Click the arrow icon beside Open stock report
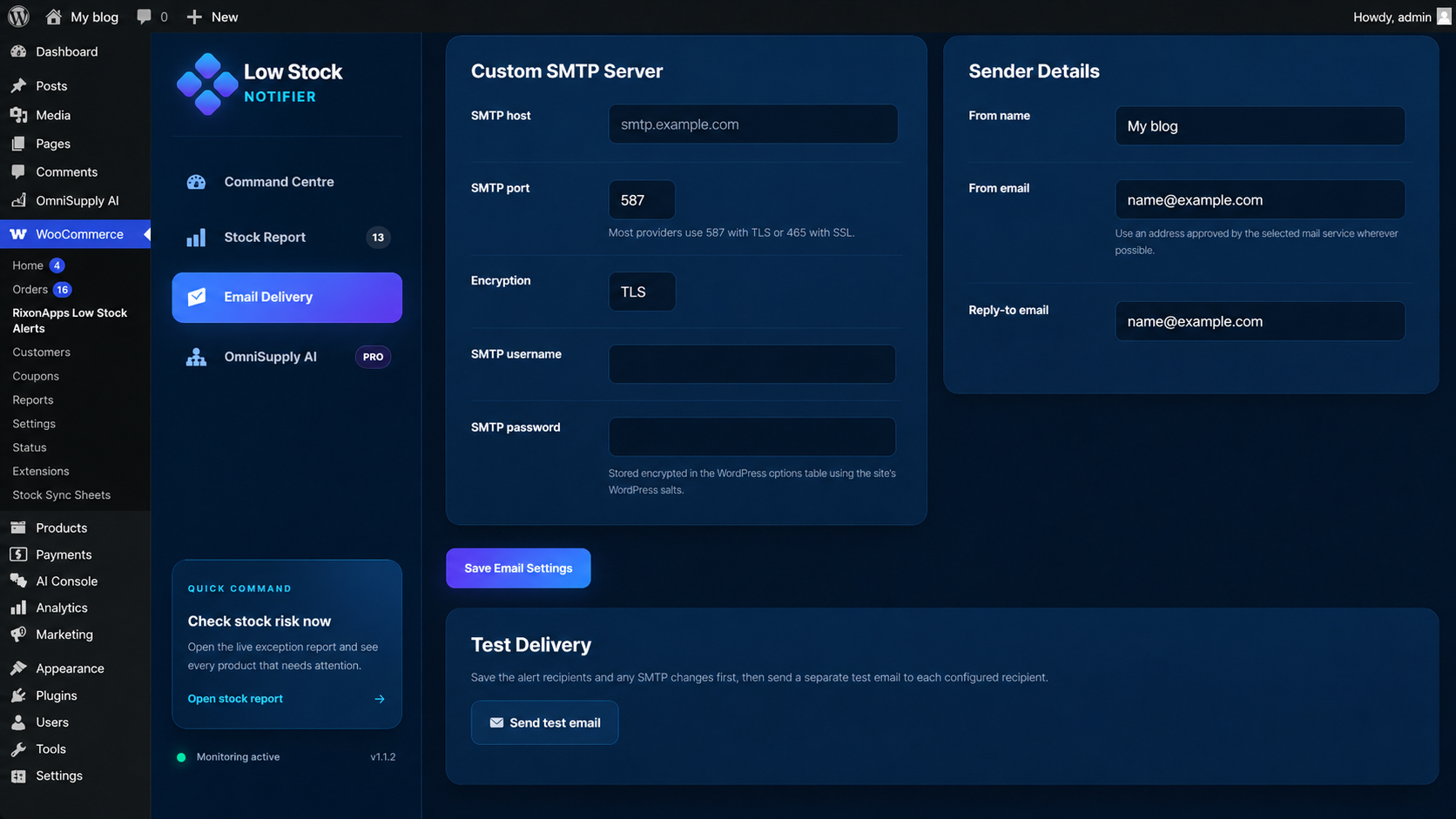The width and height of the screenshot is (1456, 819). coord(380,699)
